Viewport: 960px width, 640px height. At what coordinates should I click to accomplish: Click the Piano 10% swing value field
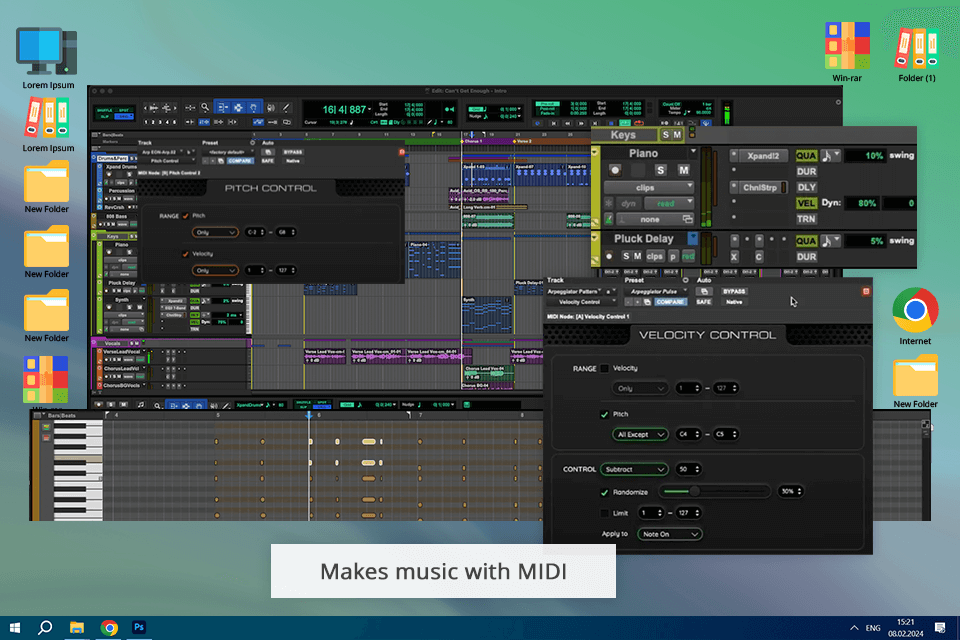pos(864,156)
